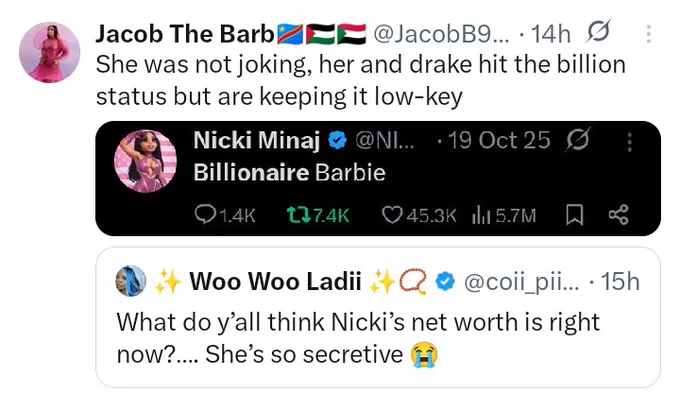Open the @JacobB9... handle link
The width and height of the screenshot is (680, 393).
(439, 34)
